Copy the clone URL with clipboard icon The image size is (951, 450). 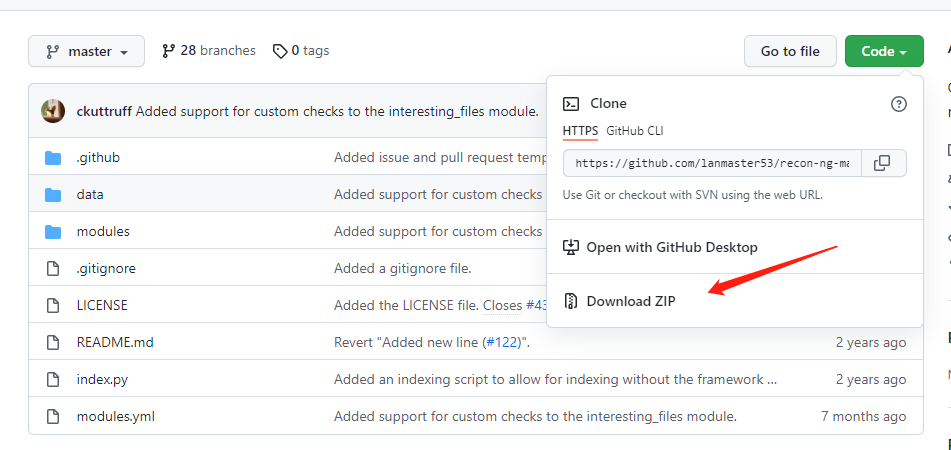coord(883,163)
